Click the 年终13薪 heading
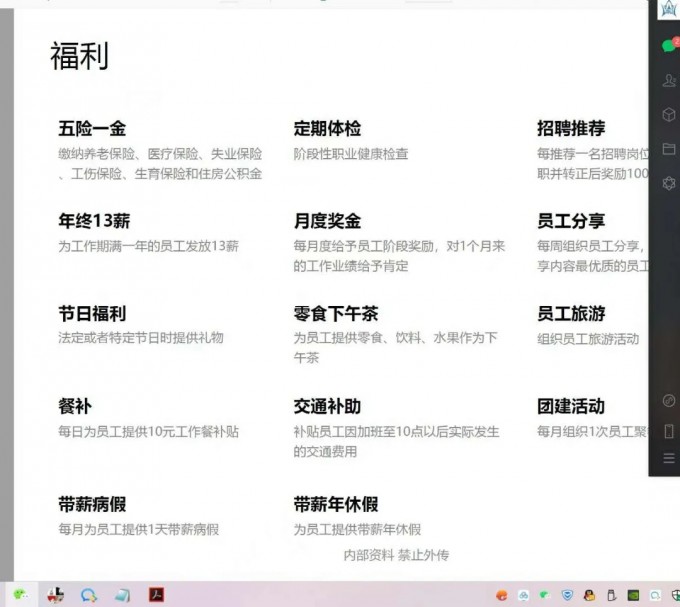680x607 pixels. pyautogui.click(x=95, y=221)
